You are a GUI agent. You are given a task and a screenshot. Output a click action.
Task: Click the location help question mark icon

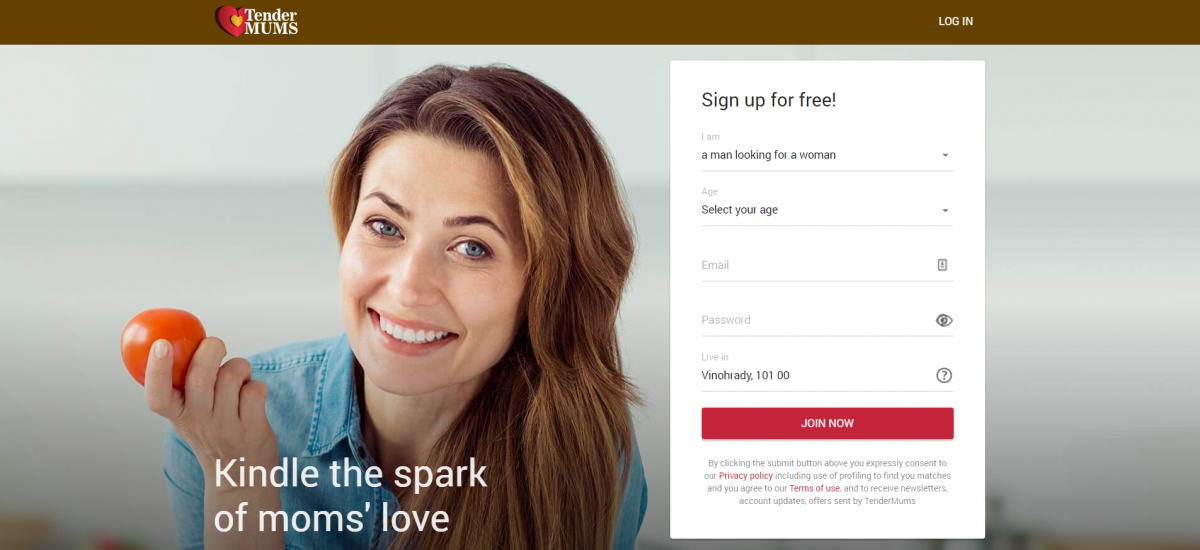[x=944, y=376]
